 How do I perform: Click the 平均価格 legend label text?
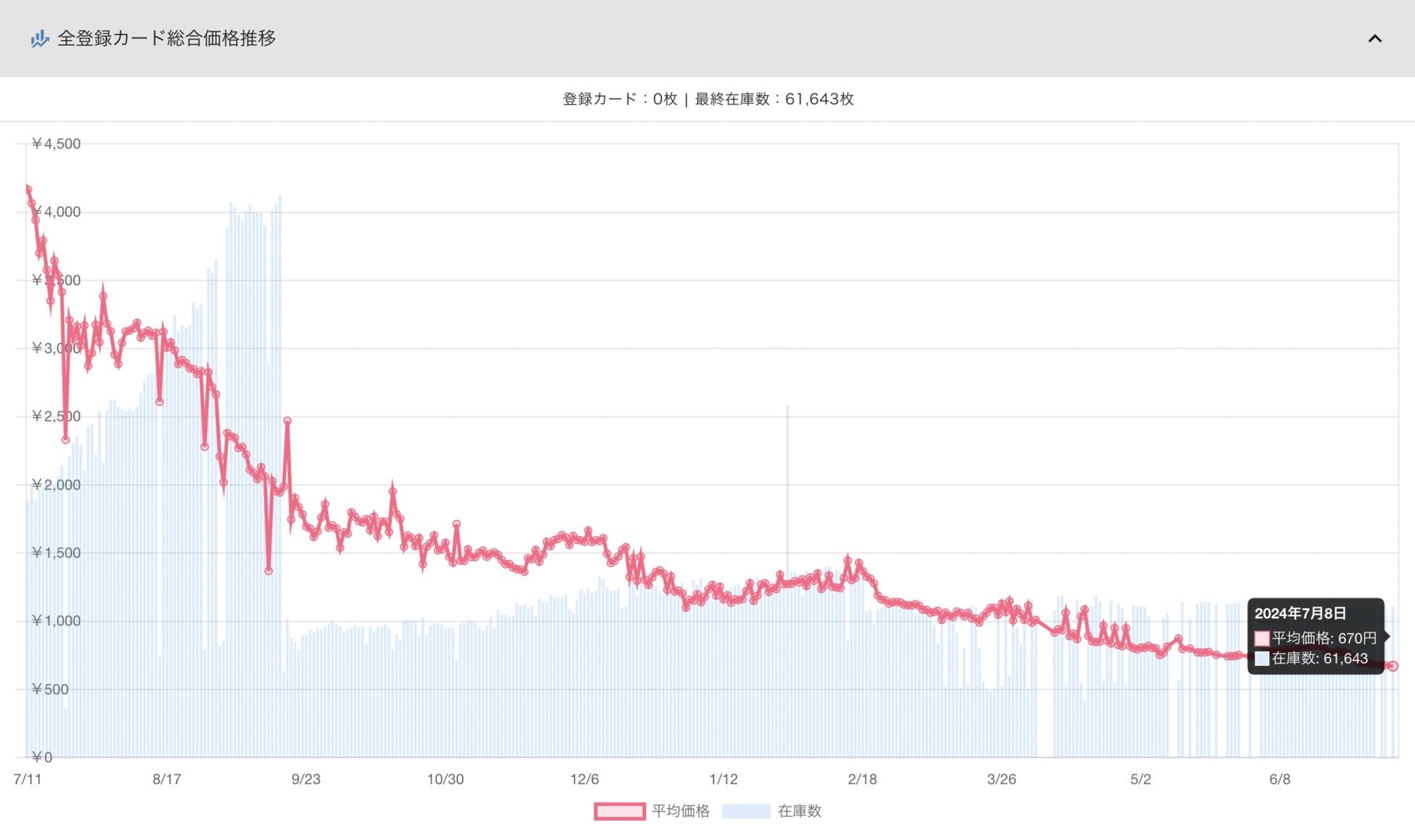tap(681, 811)
